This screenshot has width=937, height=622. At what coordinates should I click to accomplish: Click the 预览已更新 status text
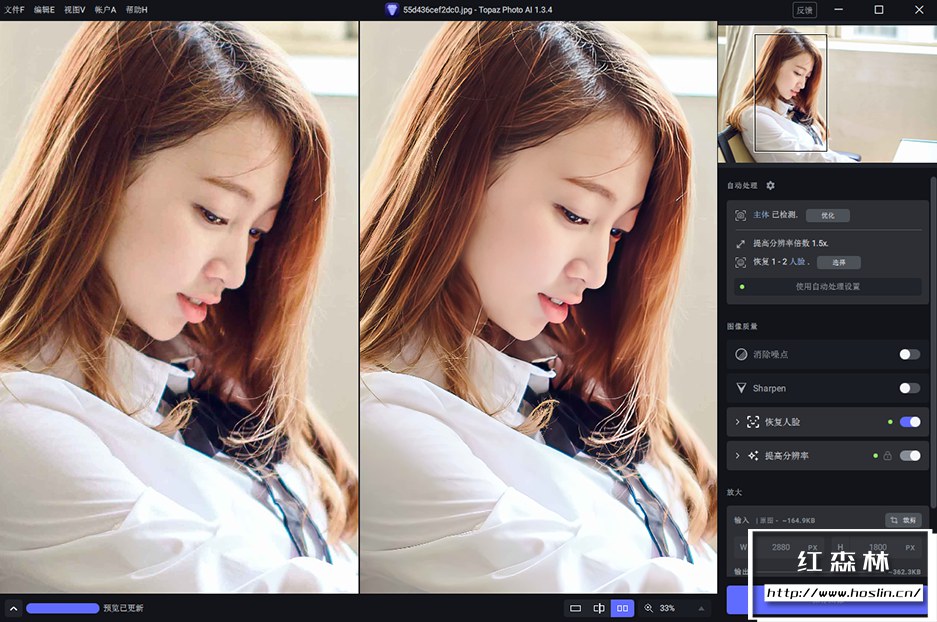coord(123,608)
